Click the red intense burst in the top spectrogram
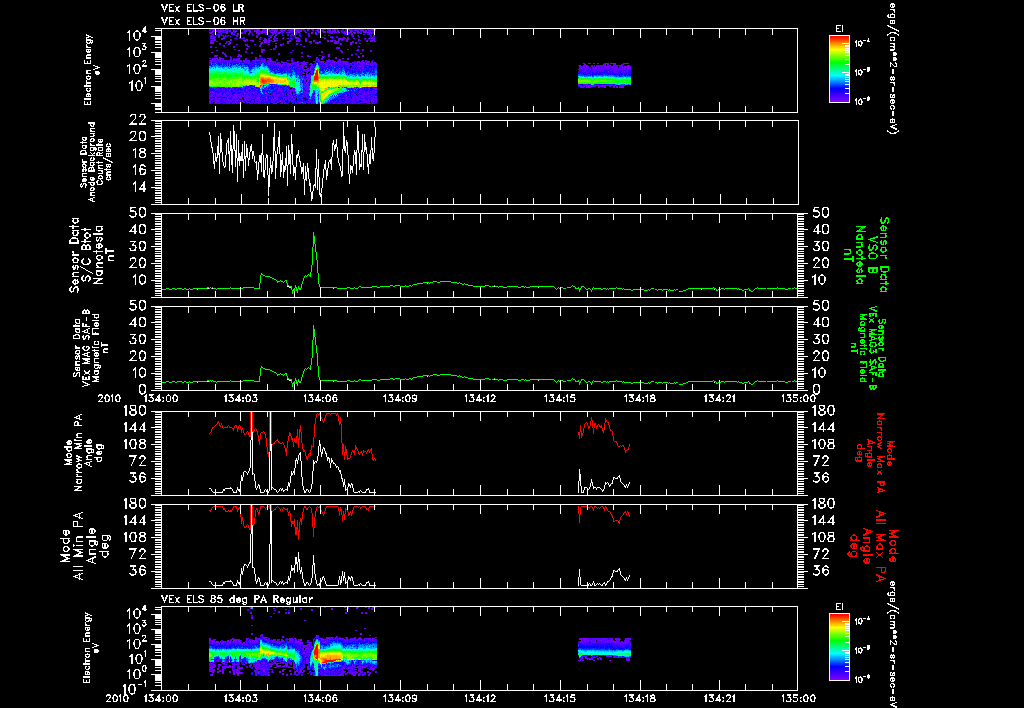The width and height of the screenshot is (1024, 708). point(316,76)
